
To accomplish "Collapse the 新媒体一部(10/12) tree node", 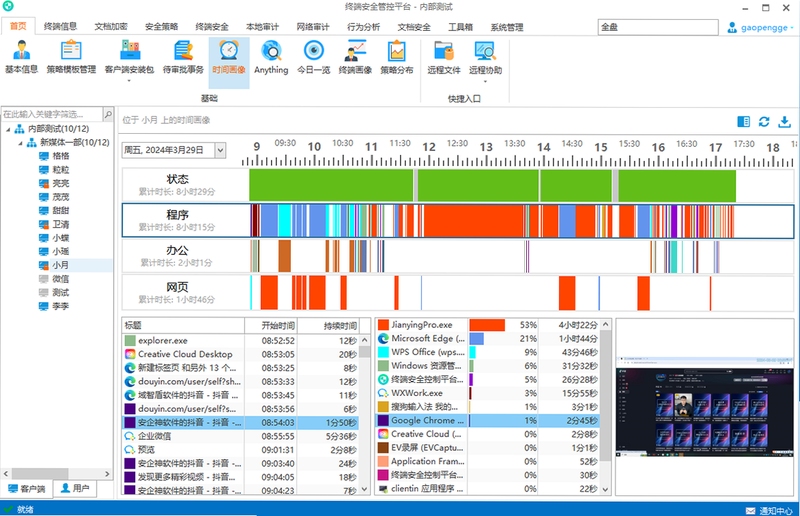I will point(20,143).
